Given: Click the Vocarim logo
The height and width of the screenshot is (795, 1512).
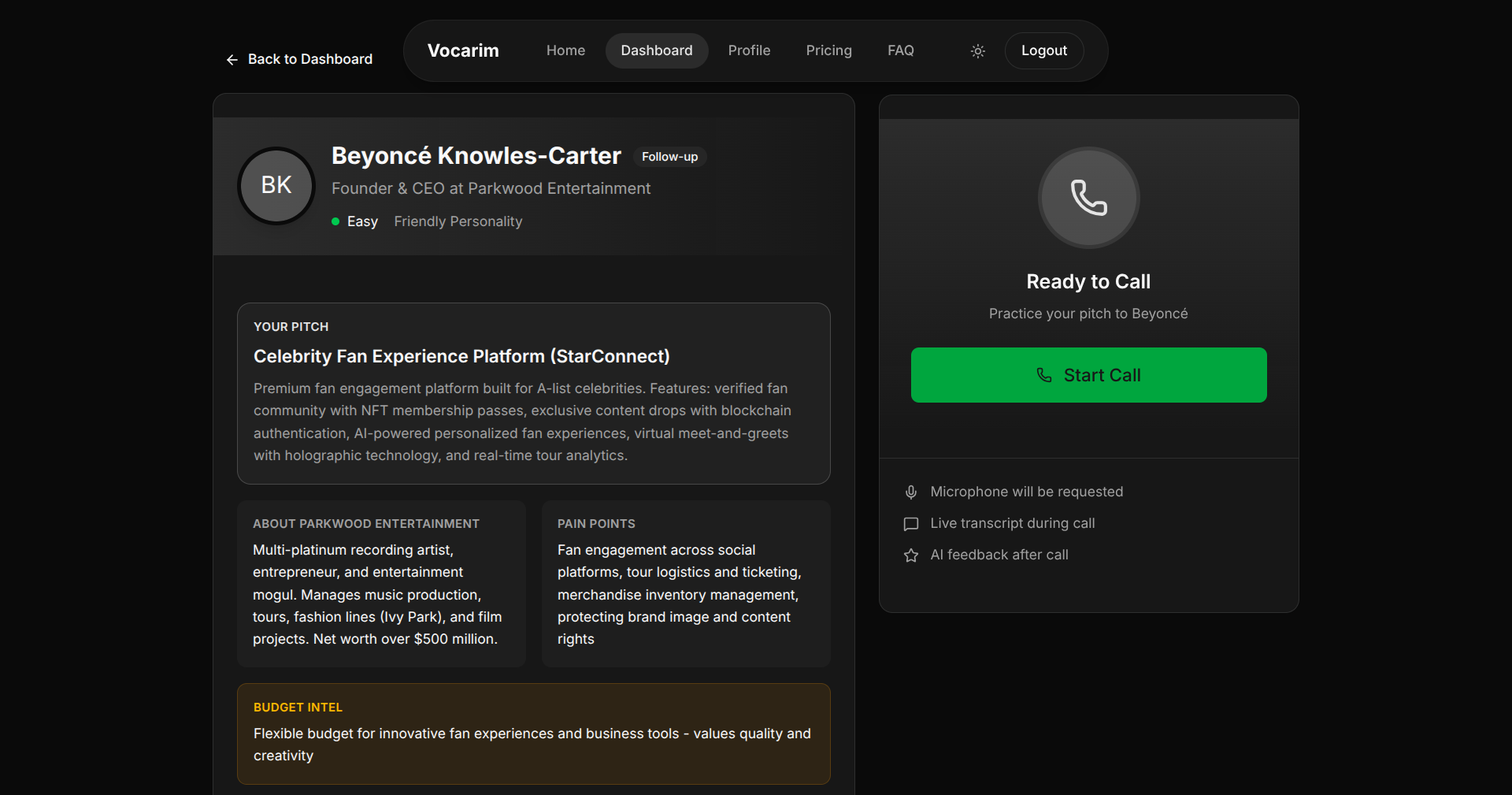Looking at the screenshot, I should pyautogui.click(x=463, y=50).
